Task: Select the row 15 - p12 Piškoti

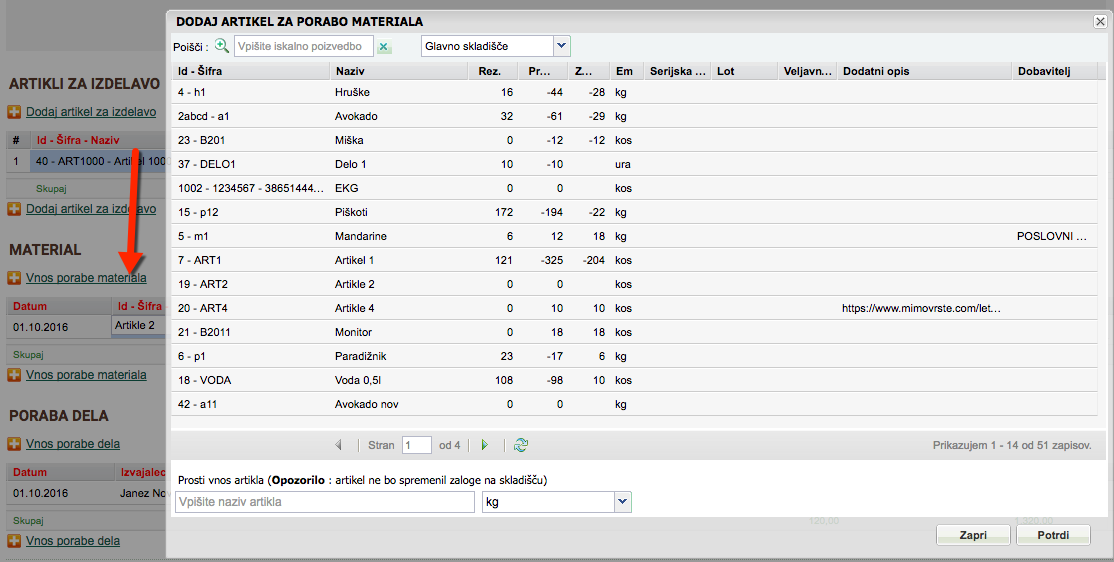Action: 634,212
